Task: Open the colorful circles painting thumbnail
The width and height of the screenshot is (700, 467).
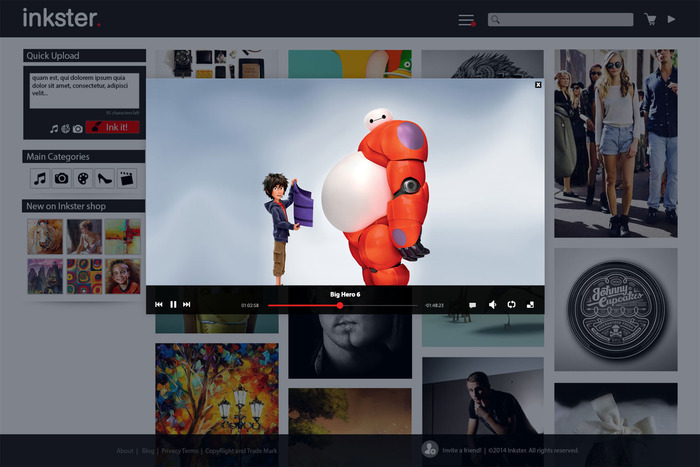Action: [84, 276]
